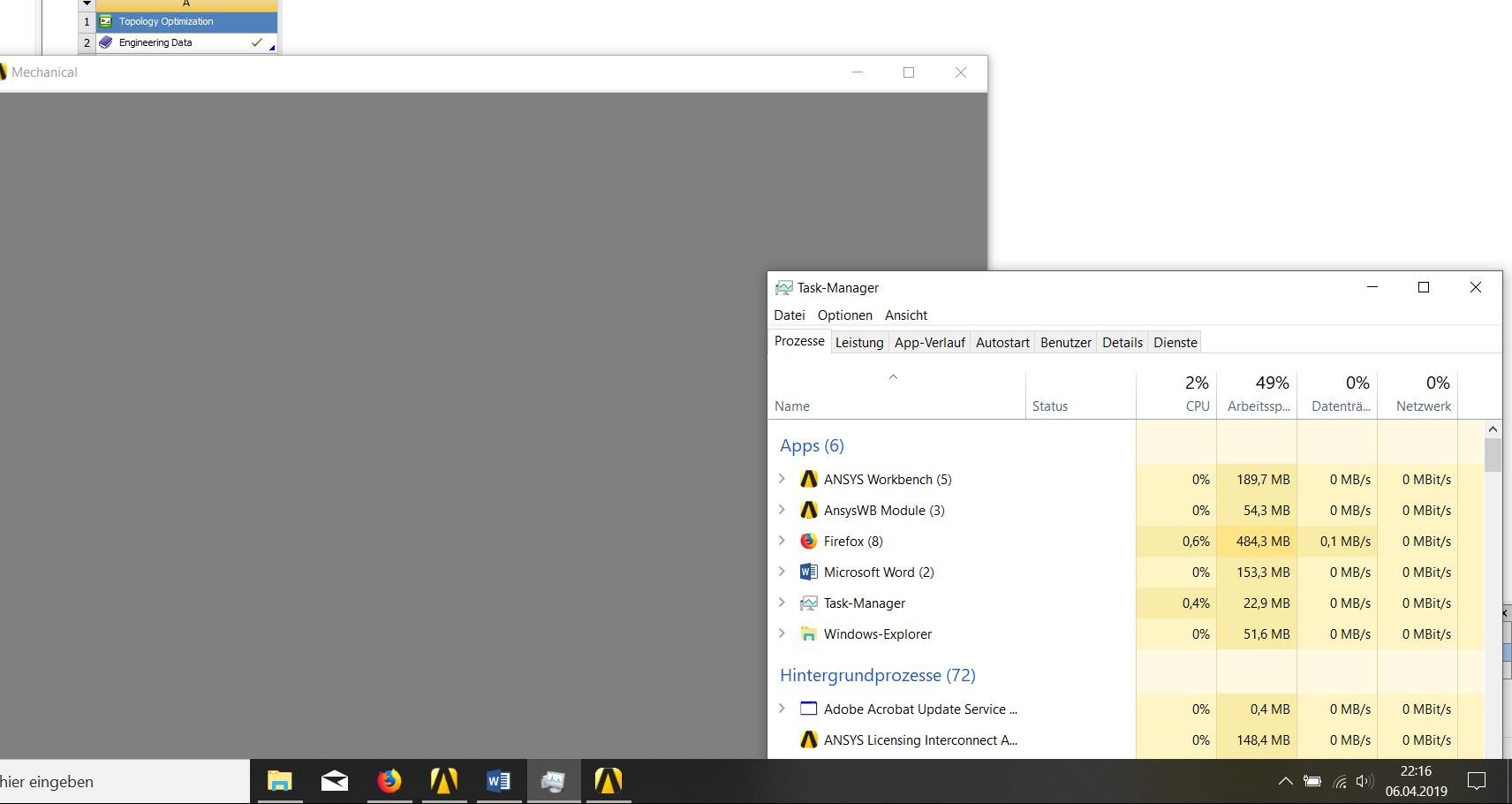This screenshot has height=804, width=1512.
Task: Open the Wi-Fi network tray icon
Action: tap(1340, 781)
